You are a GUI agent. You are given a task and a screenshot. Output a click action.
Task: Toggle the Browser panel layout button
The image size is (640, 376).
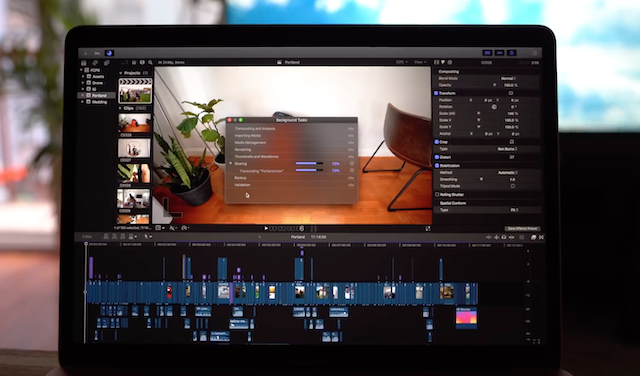(487, 53)
